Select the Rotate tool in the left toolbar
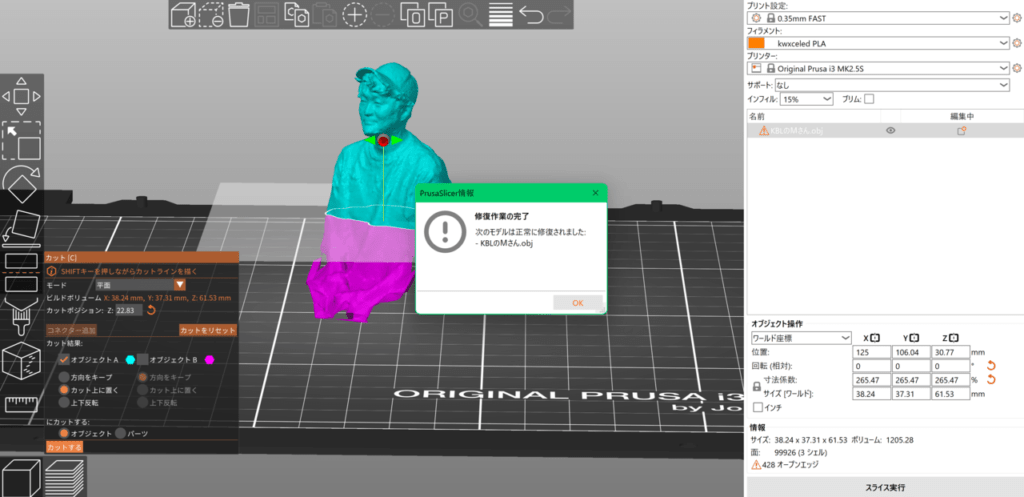This screenshot has height=497, width=1024. 21,184
